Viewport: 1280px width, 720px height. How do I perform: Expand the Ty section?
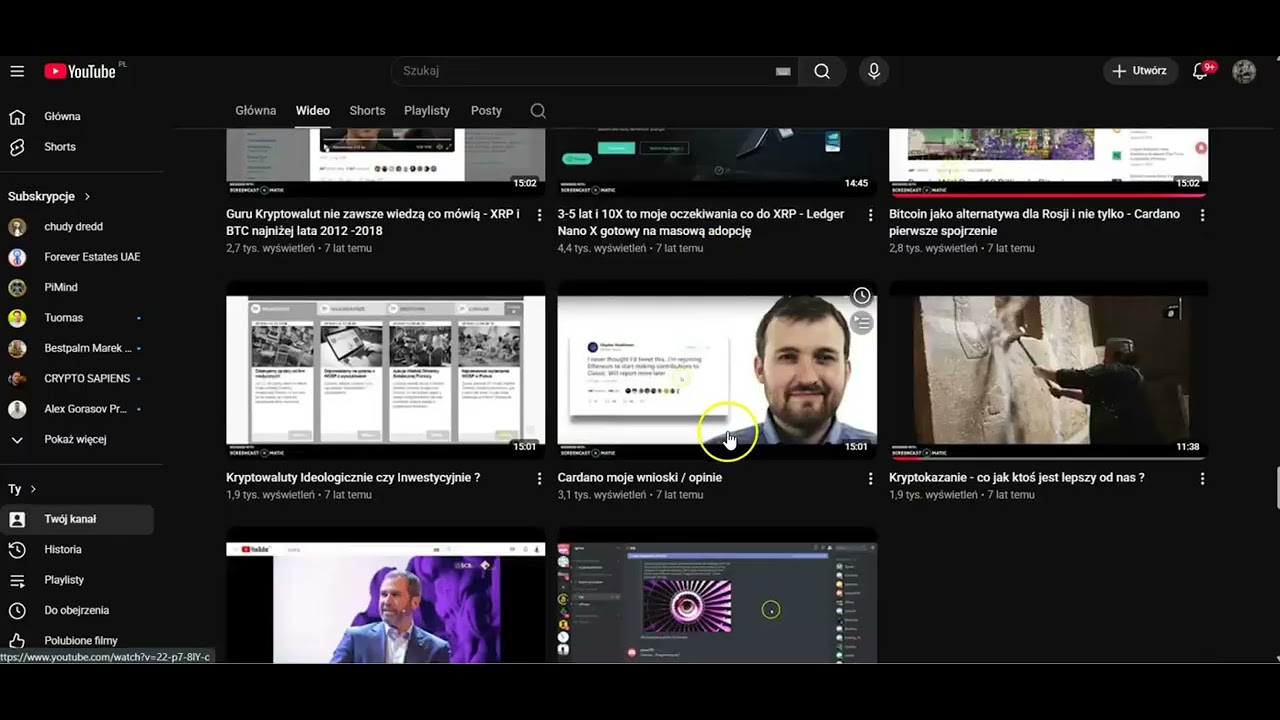click(22, 489)
